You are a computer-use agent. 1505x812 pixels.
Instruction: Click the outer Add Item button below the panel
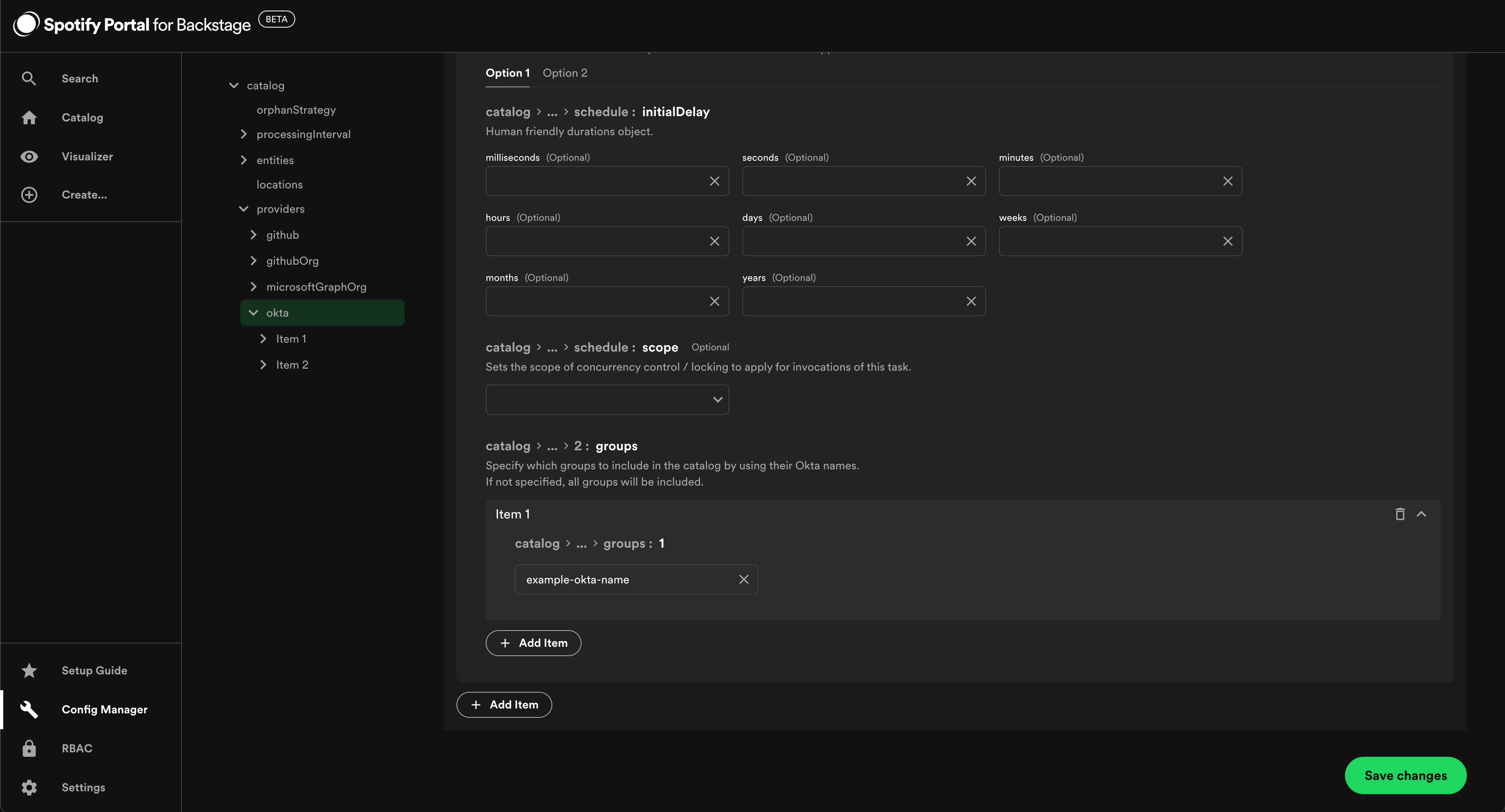coord(504,704)
